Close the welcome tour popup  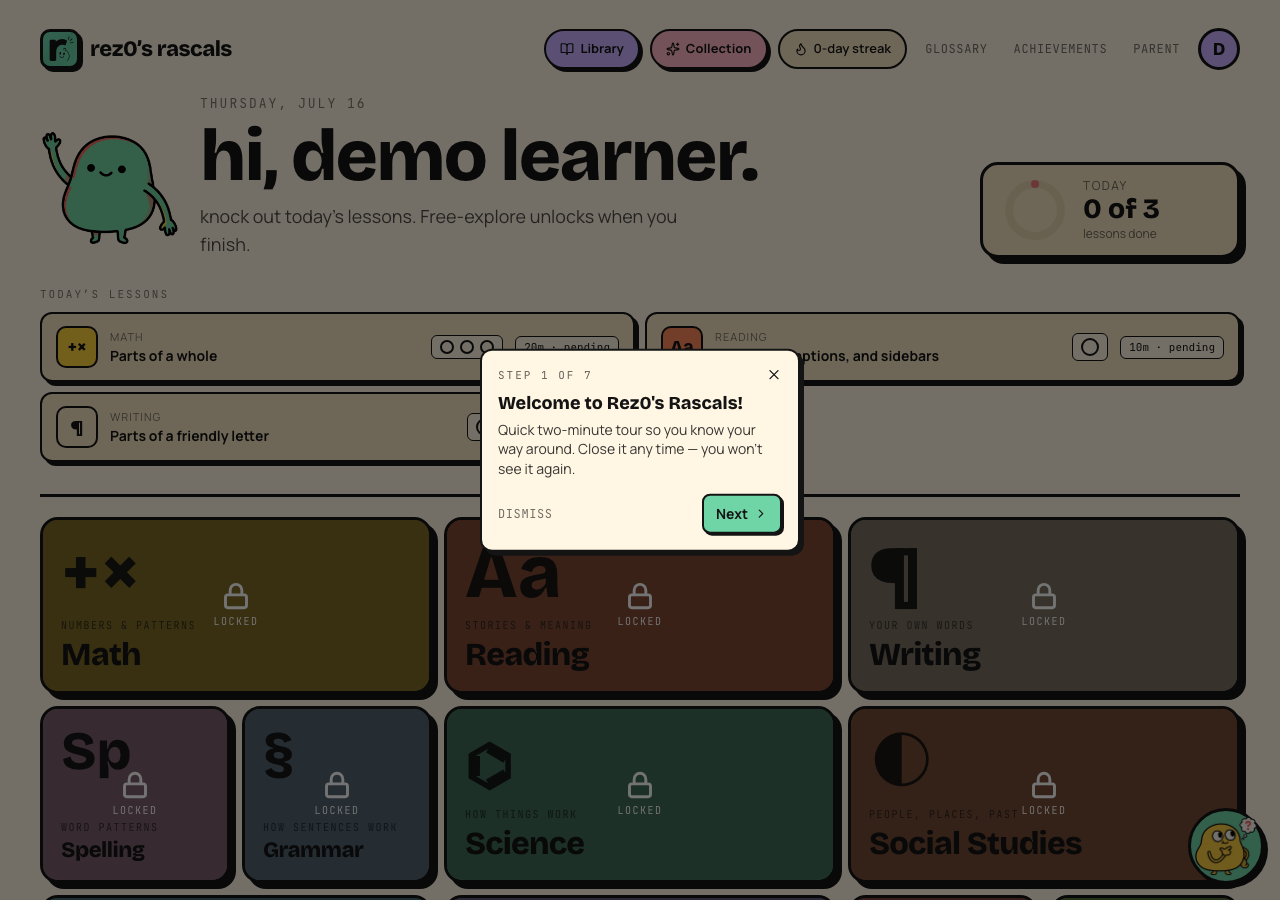[x=774, y=375]
